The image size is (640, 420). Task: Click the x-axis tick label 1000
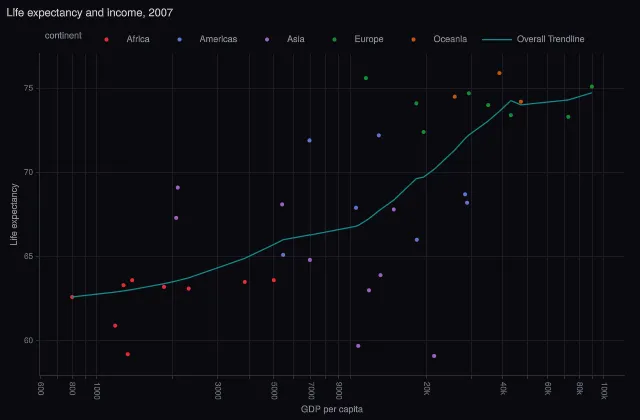(x=97, y=391)
